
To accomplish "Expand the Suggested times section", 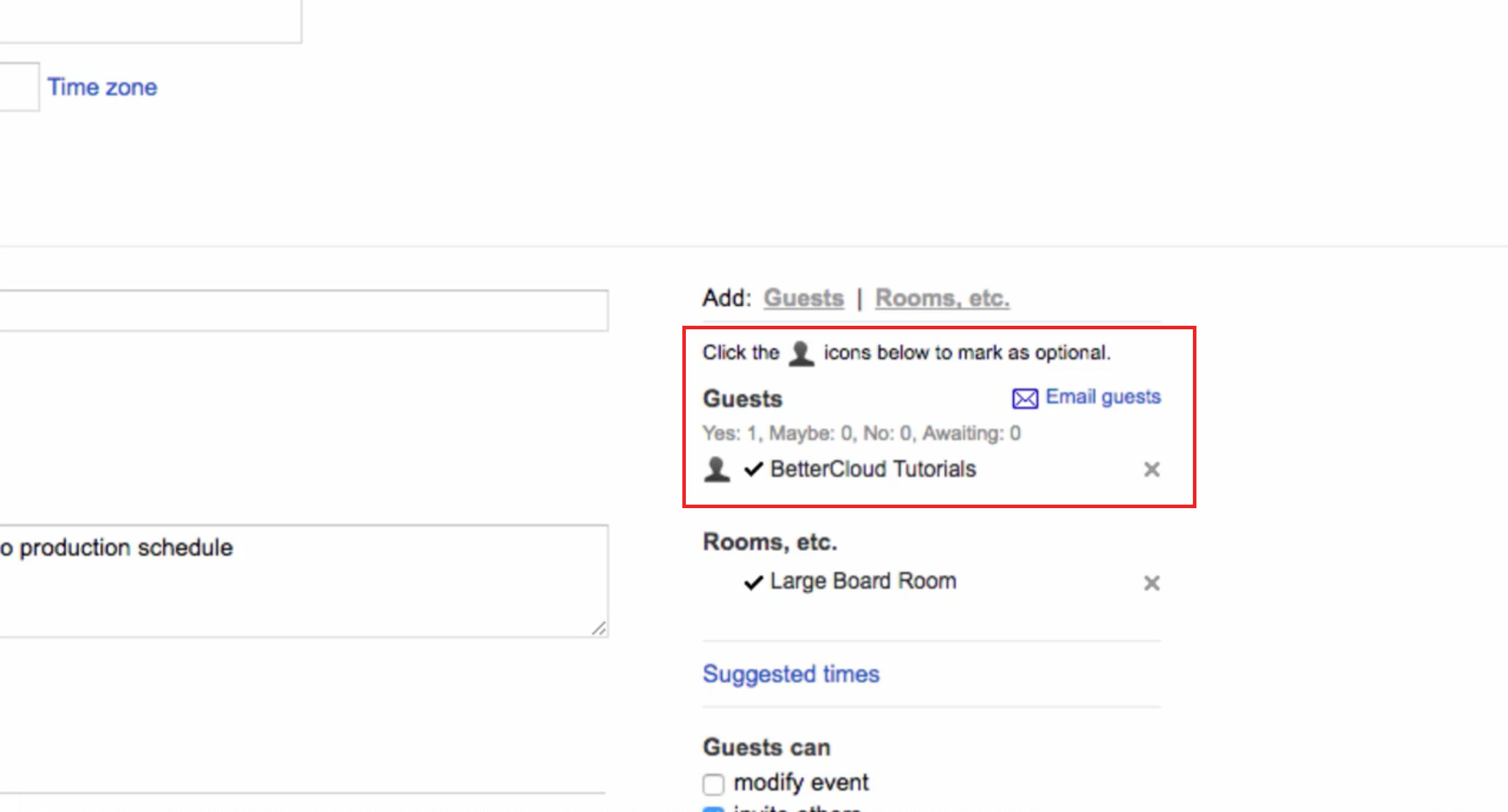I will pos(791,674).
